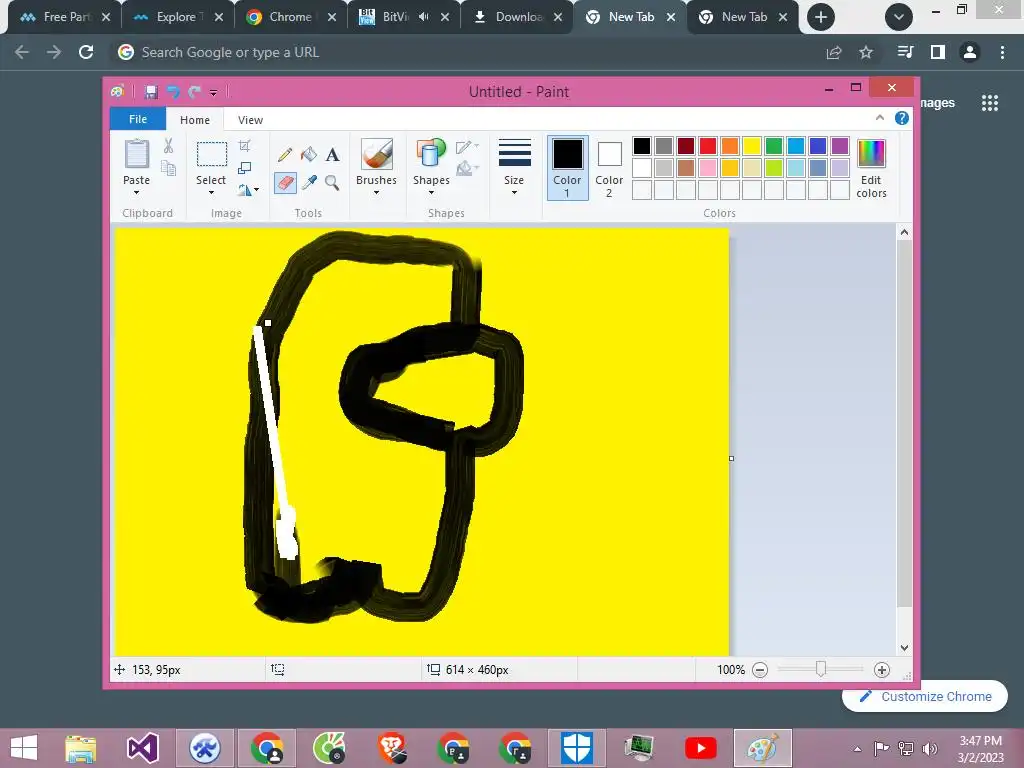Click the Chrome share page icon
Screen dimensions: 1024x768
coord(834,52)
